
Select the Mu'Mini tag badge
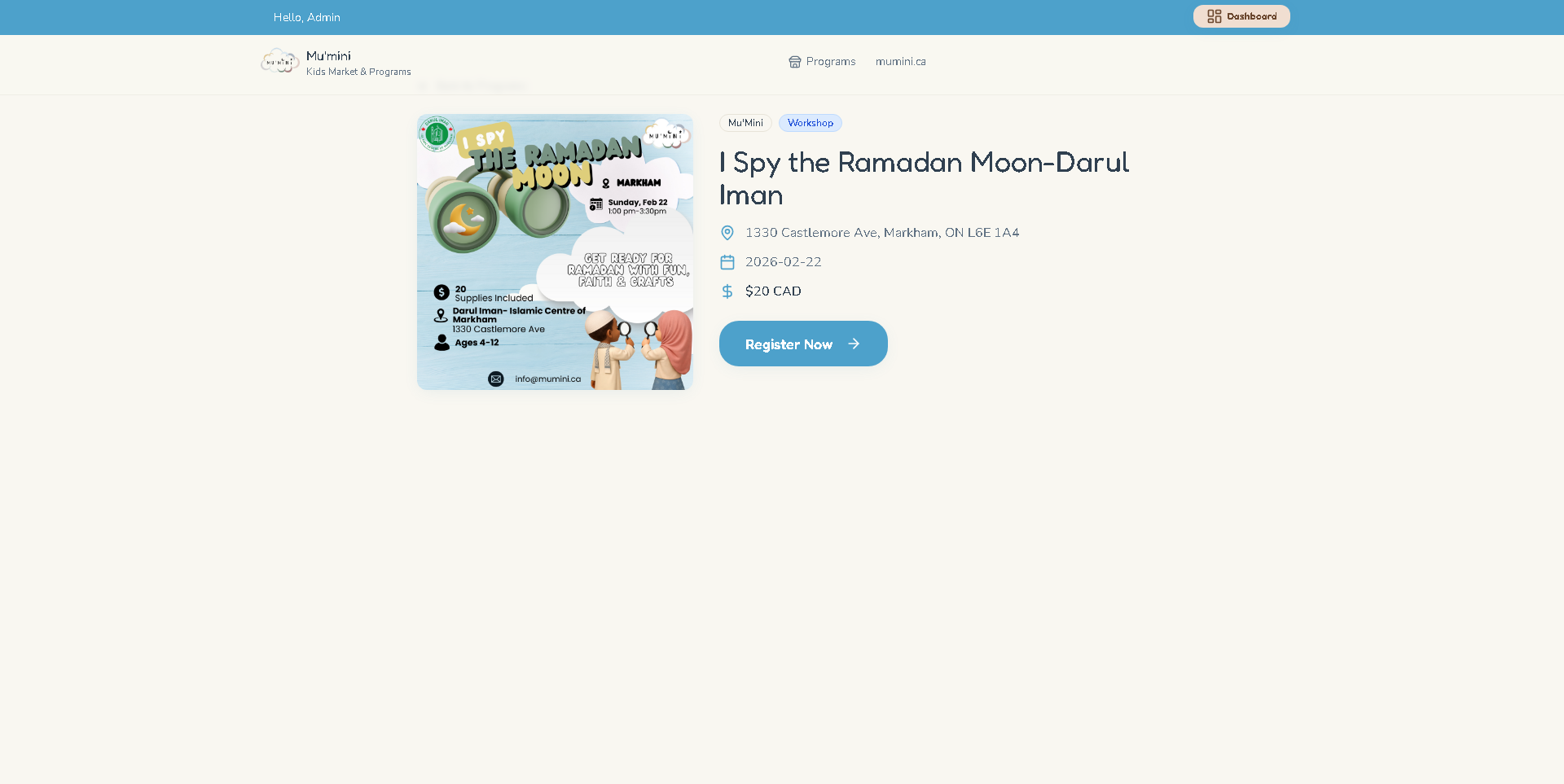[x=745, y=123]
